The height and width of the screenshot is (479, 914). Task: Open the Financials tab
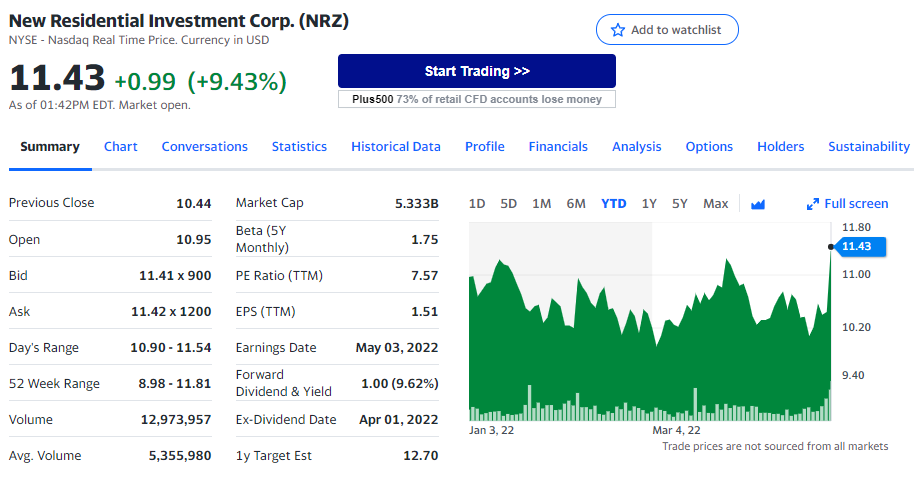[x=558, y=146]
